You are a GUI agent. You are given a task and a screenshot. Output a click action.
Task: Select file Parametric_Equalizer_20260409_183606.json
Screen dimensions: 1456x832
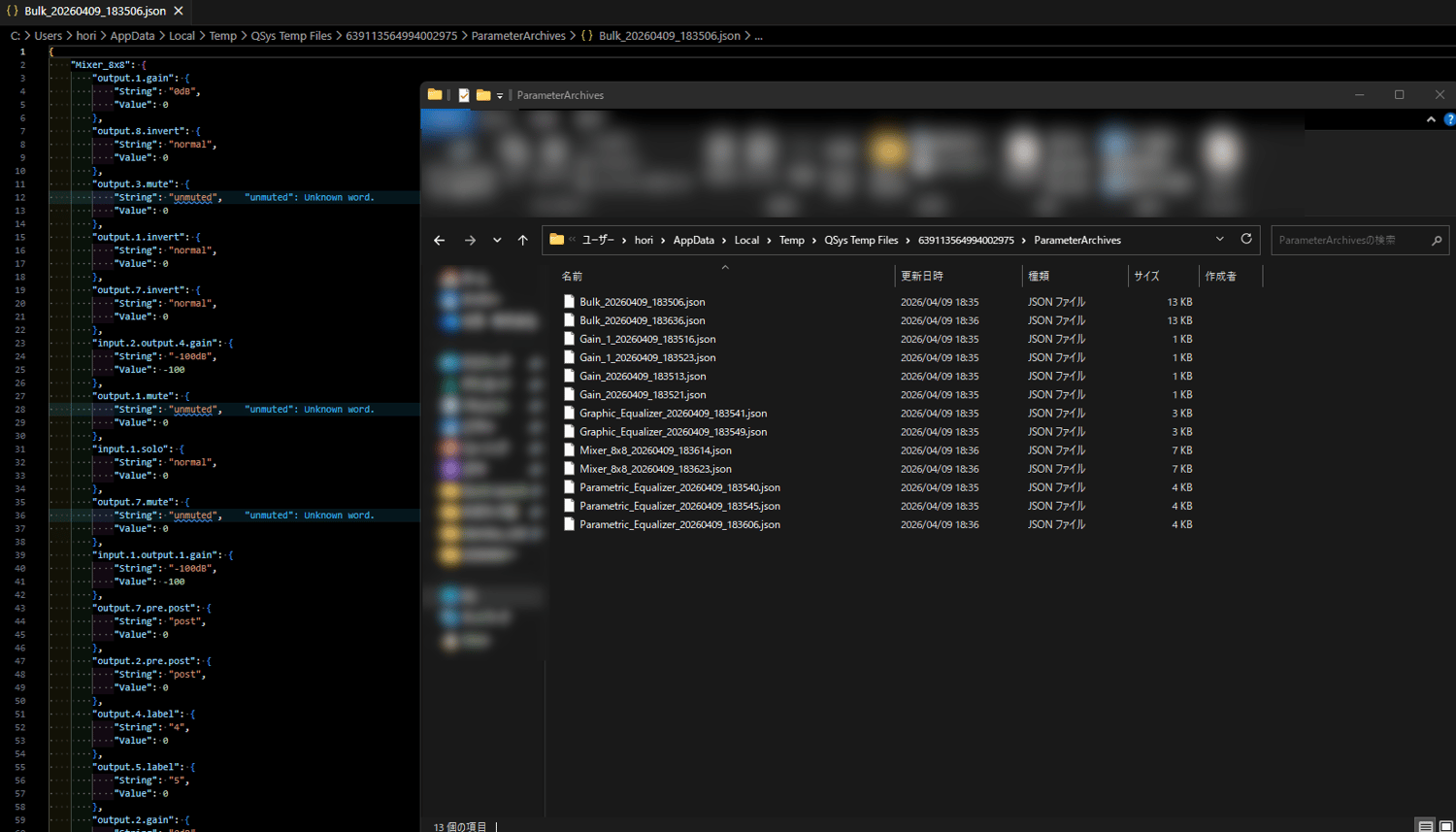pyautogui.click(x=680, y=524)
